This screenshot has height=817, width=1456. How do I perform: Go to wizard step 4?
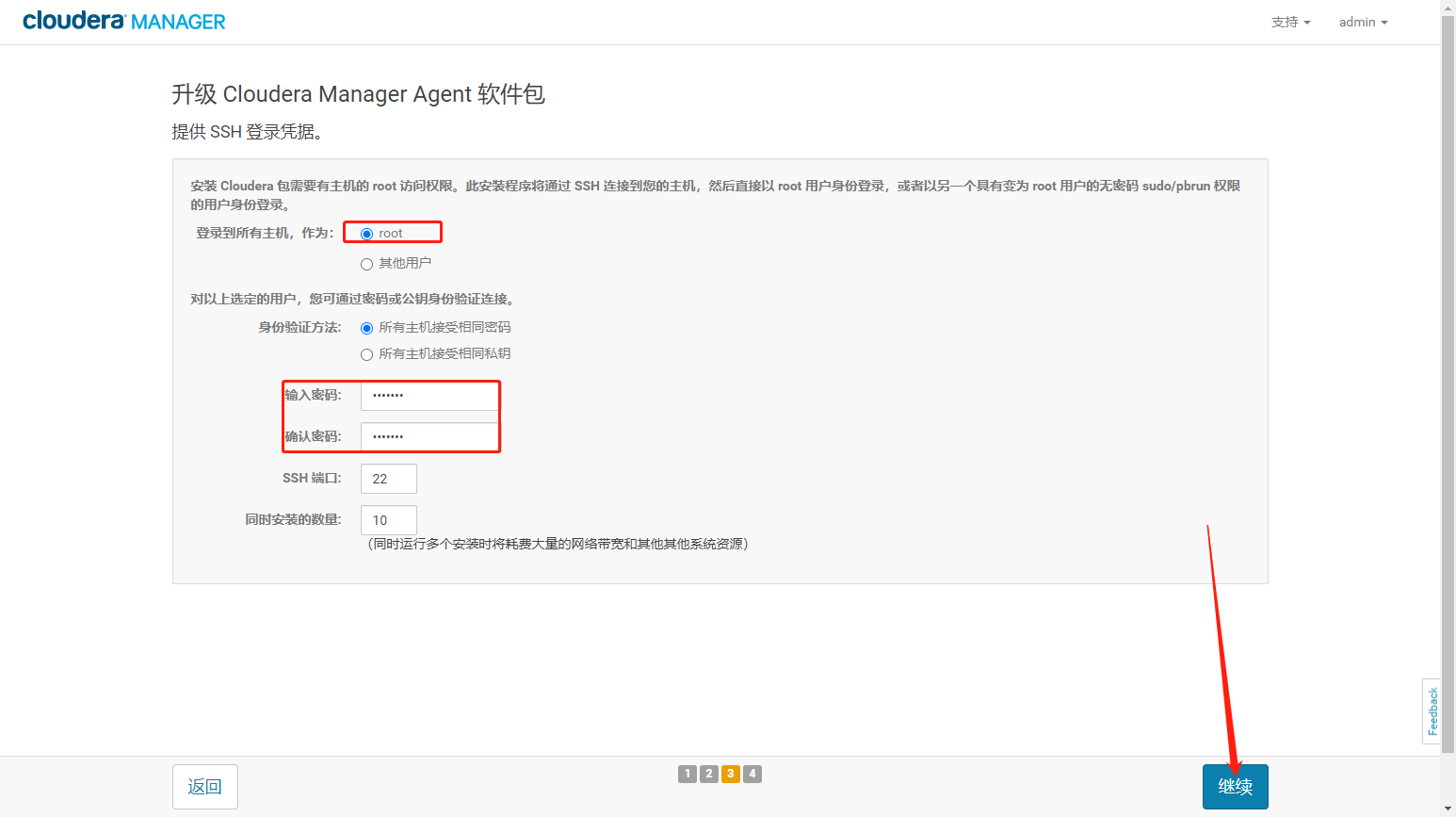pyautogui.click(x=752, y=774)
